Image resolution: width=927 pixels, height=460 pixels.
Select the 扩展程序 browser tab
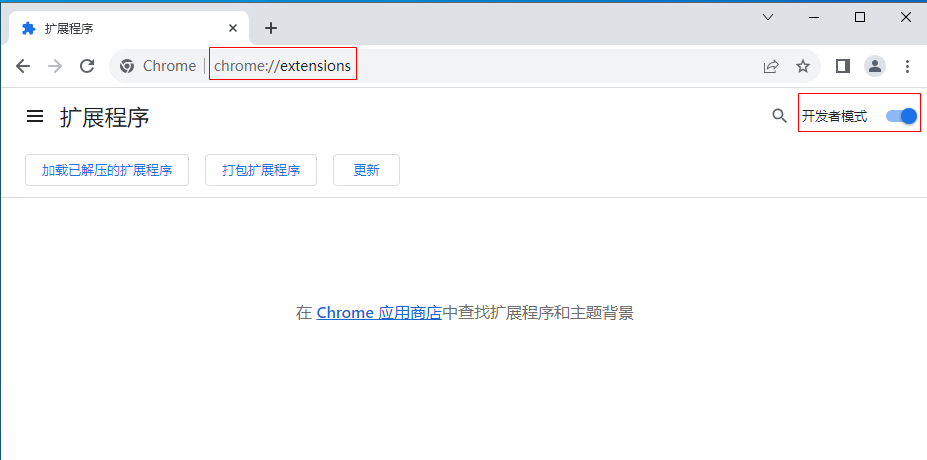tap(128, 28)
